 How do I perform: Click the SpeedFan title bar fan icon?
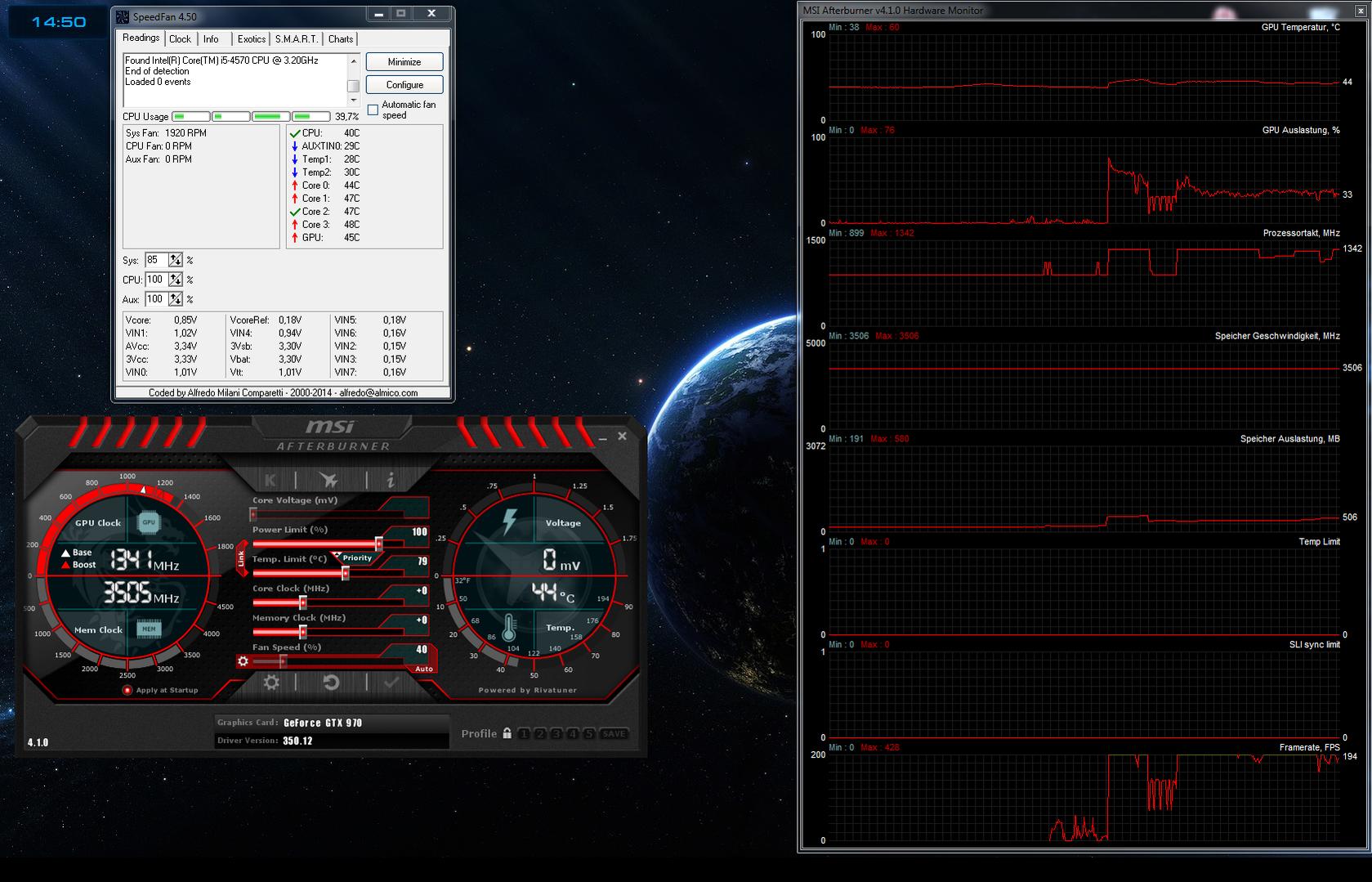pos(122,16)
